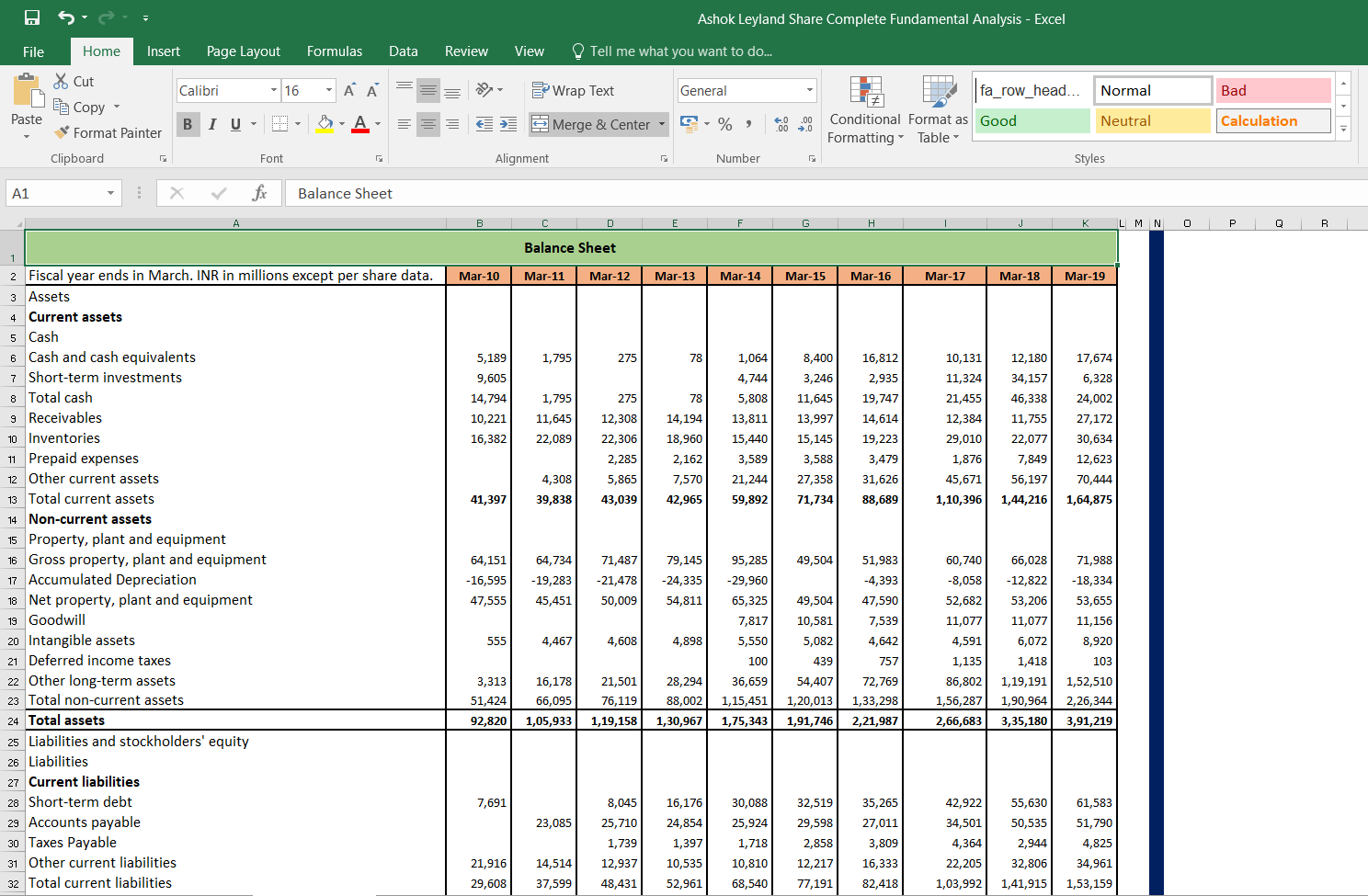Apply cell borders icon
This screenshot has width=1368, height=896.
coord(280,124)
